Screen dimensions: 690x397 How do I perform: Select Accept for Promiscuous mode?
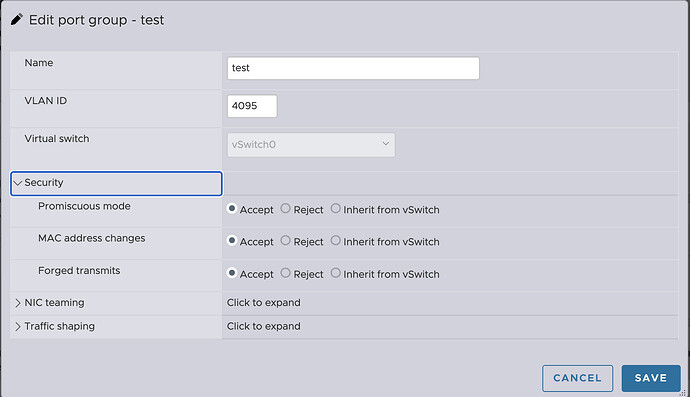coord(232,208)
